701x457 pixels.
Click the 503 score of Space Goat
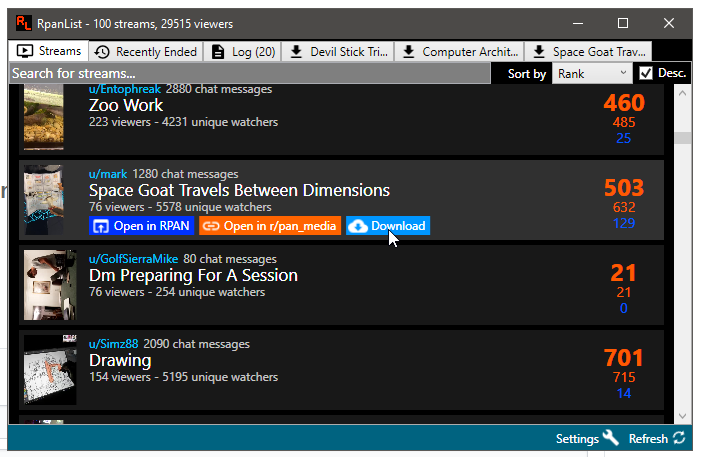pyautogui.click(x=624, y=188)
